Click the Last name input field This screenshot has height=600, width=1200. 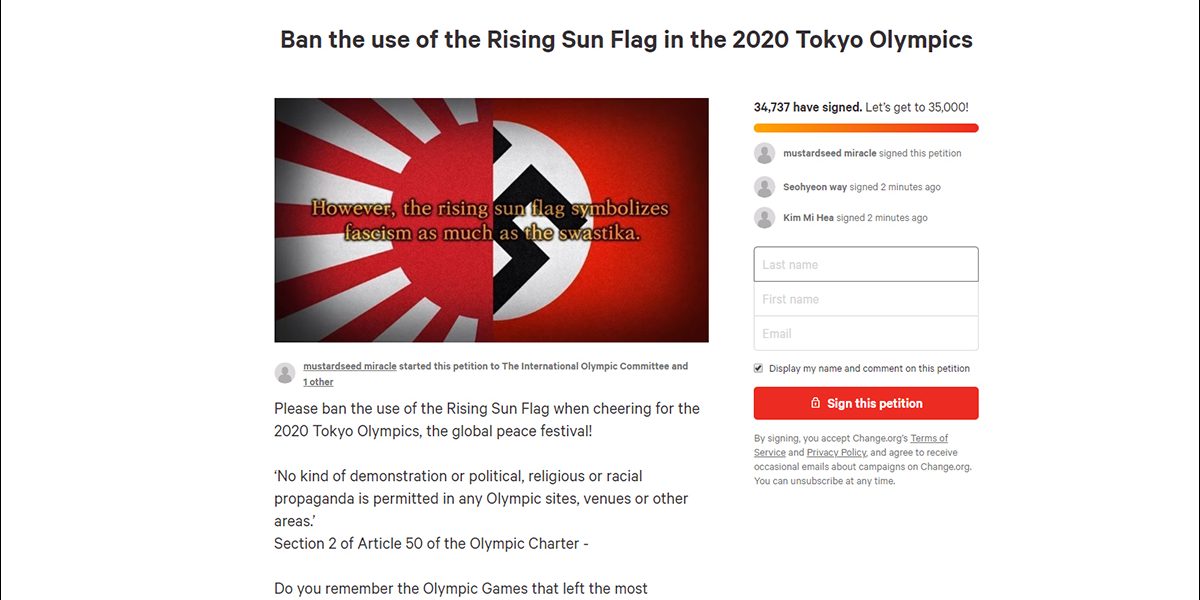click(x=866, y=263)
